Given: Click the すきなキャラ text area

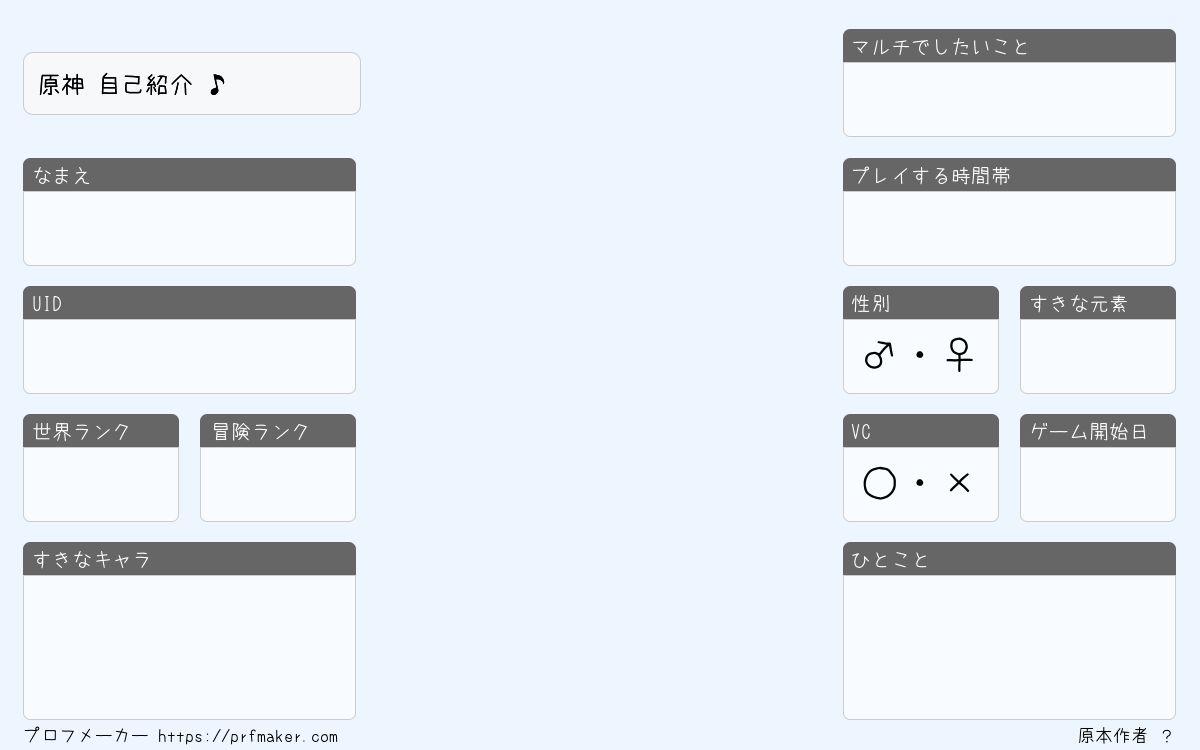Looking at the screenshot, I should tap(189, 647).
